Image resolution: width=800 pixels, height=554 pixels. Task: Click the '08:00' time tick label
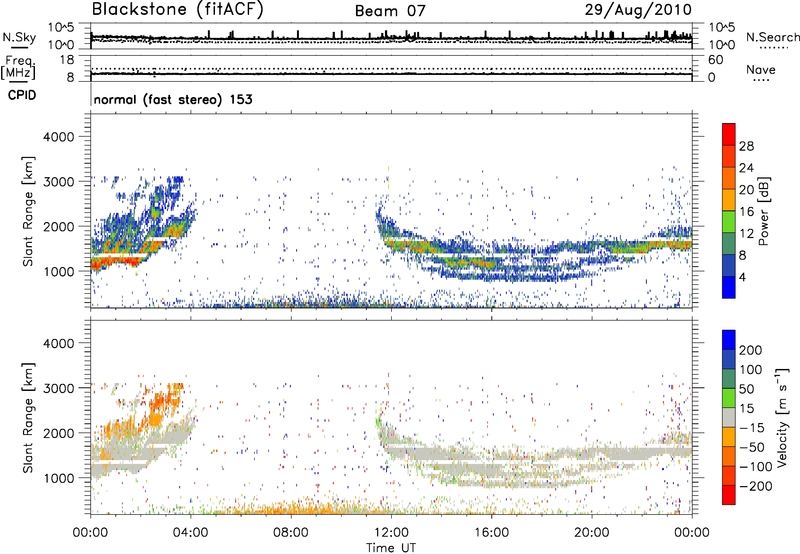pyautogui.click(x=291, y=533)
